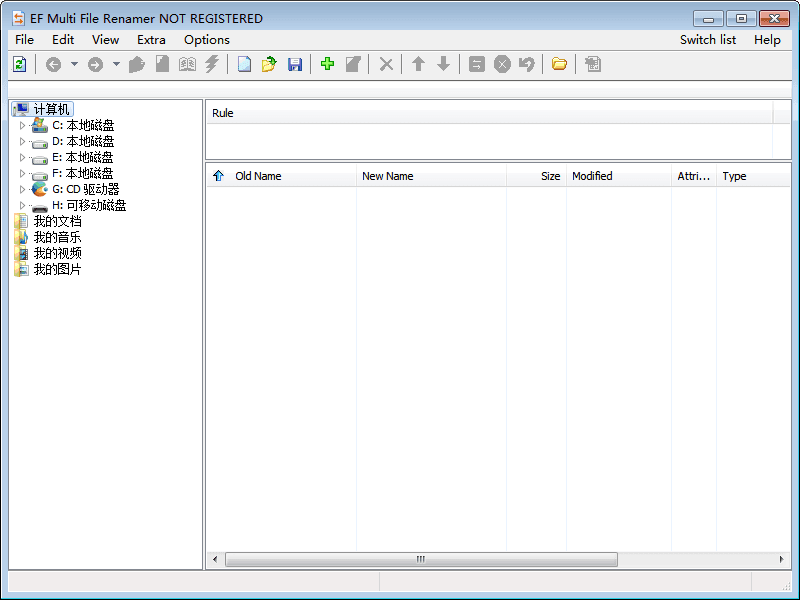
Task: Select E: 本地磁盘 in the tree
Action: [x=83, y=157]
